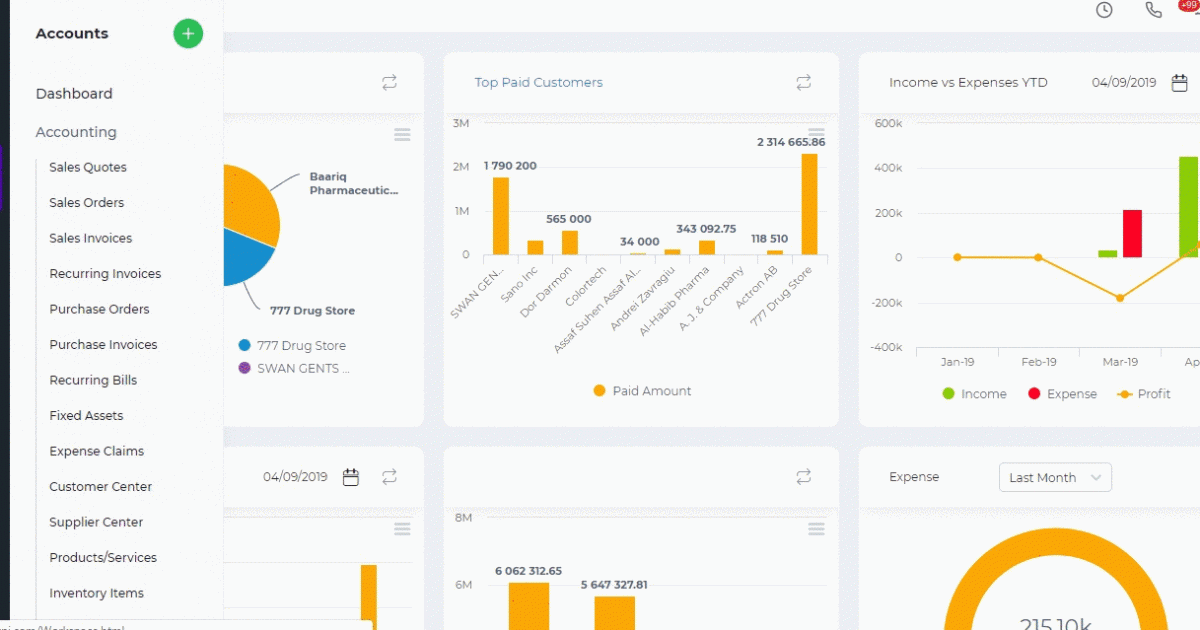The width and height of the screenshot is (1200, 630).
Task: Open Sales Quotes
Action: pos(88,167)
